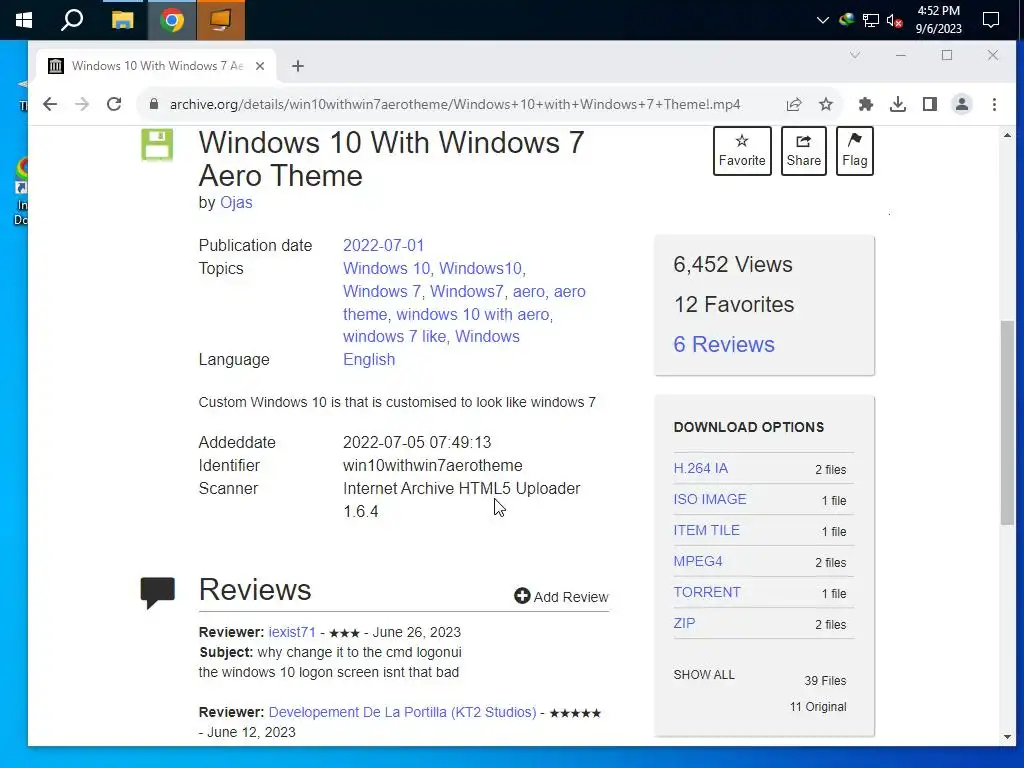
Task: Show hidden system tray icons
Action: pyautogui.click(x=823, y=20)
